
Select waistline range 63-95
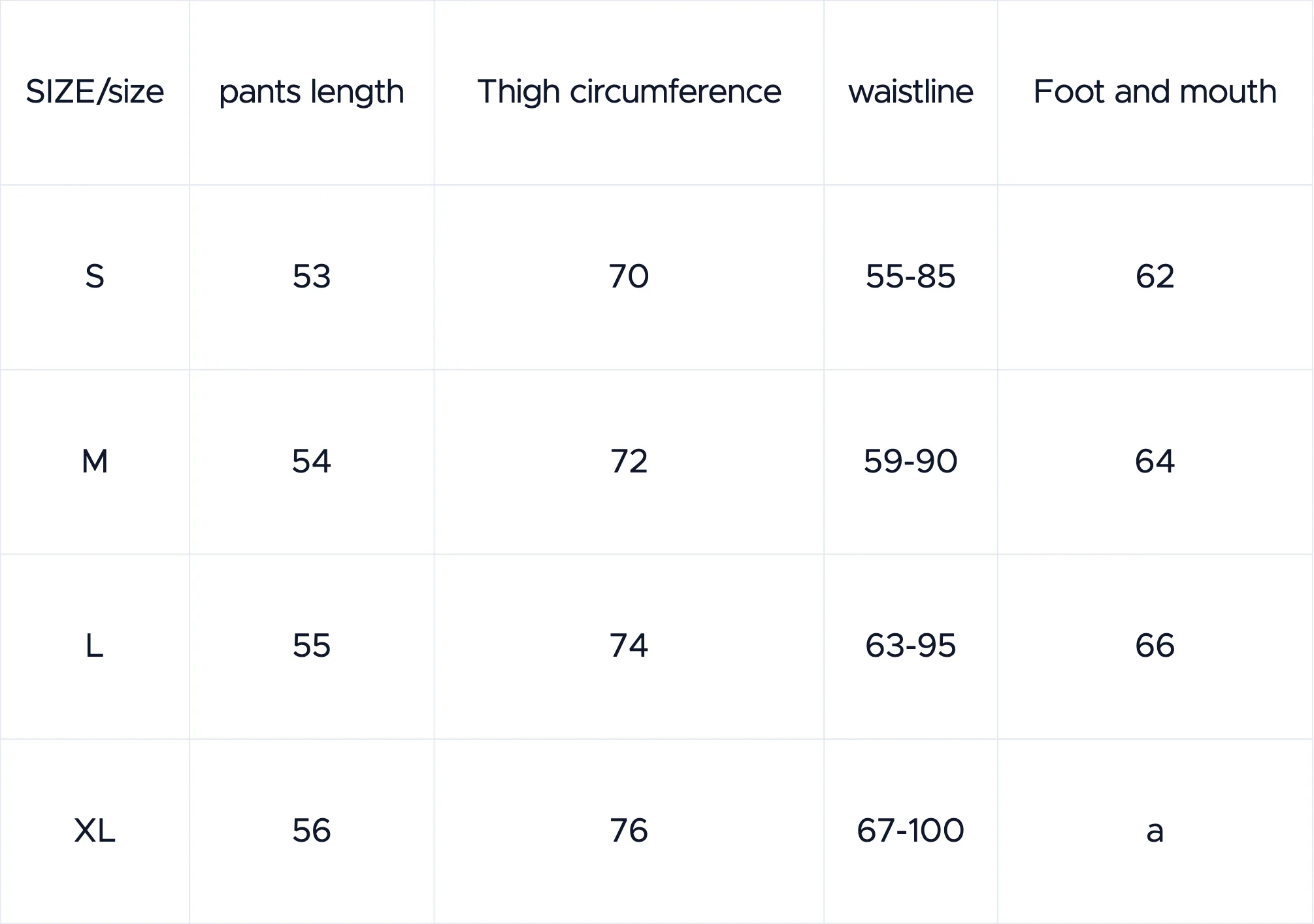[x=911, y=646]
